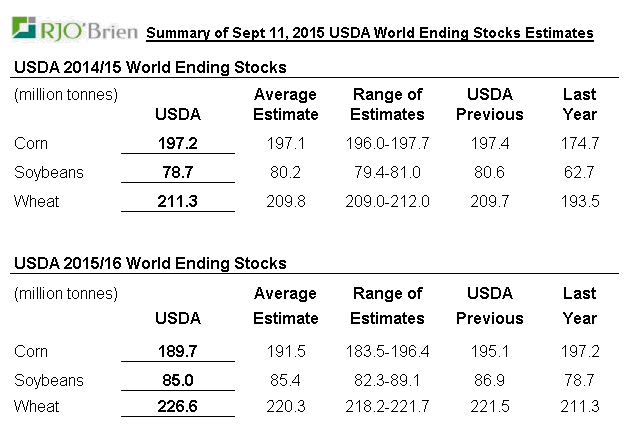Select the wheat estimate range 218.2-221.7

coord(388,407)
